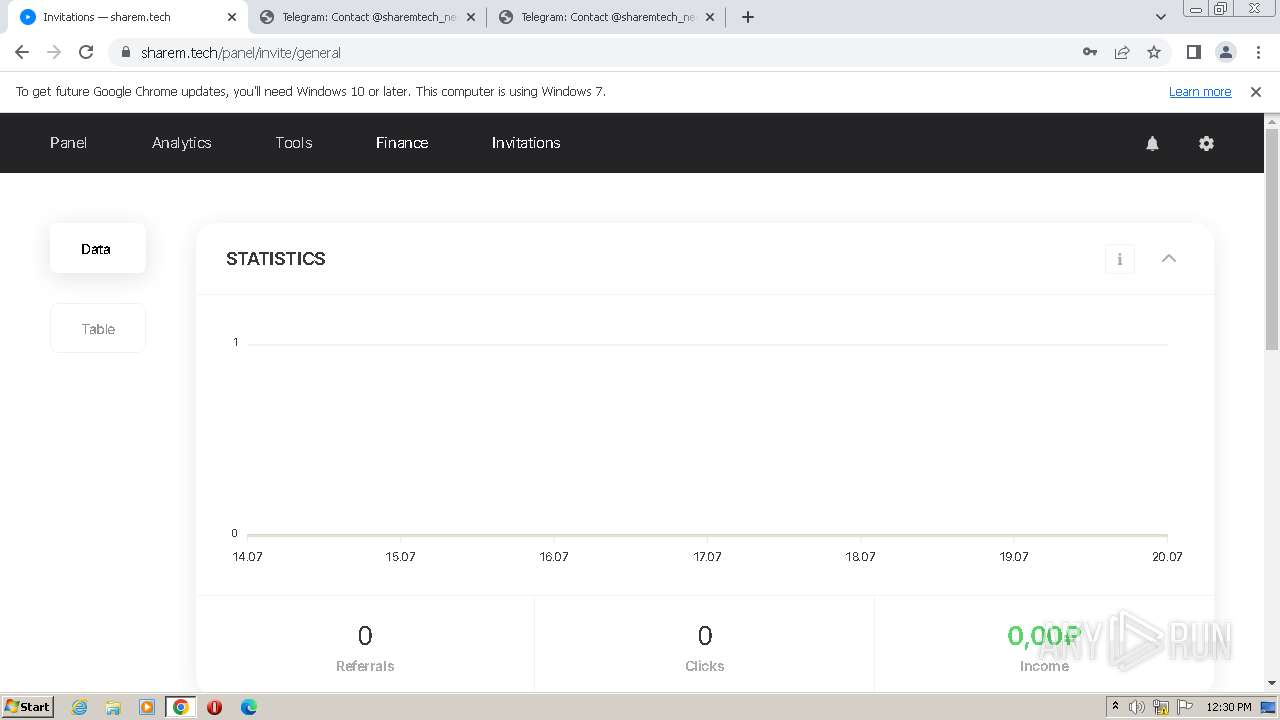Open Microsoft Edge from taskbar
1280x720 pixels.
click(x=249, y=707)
